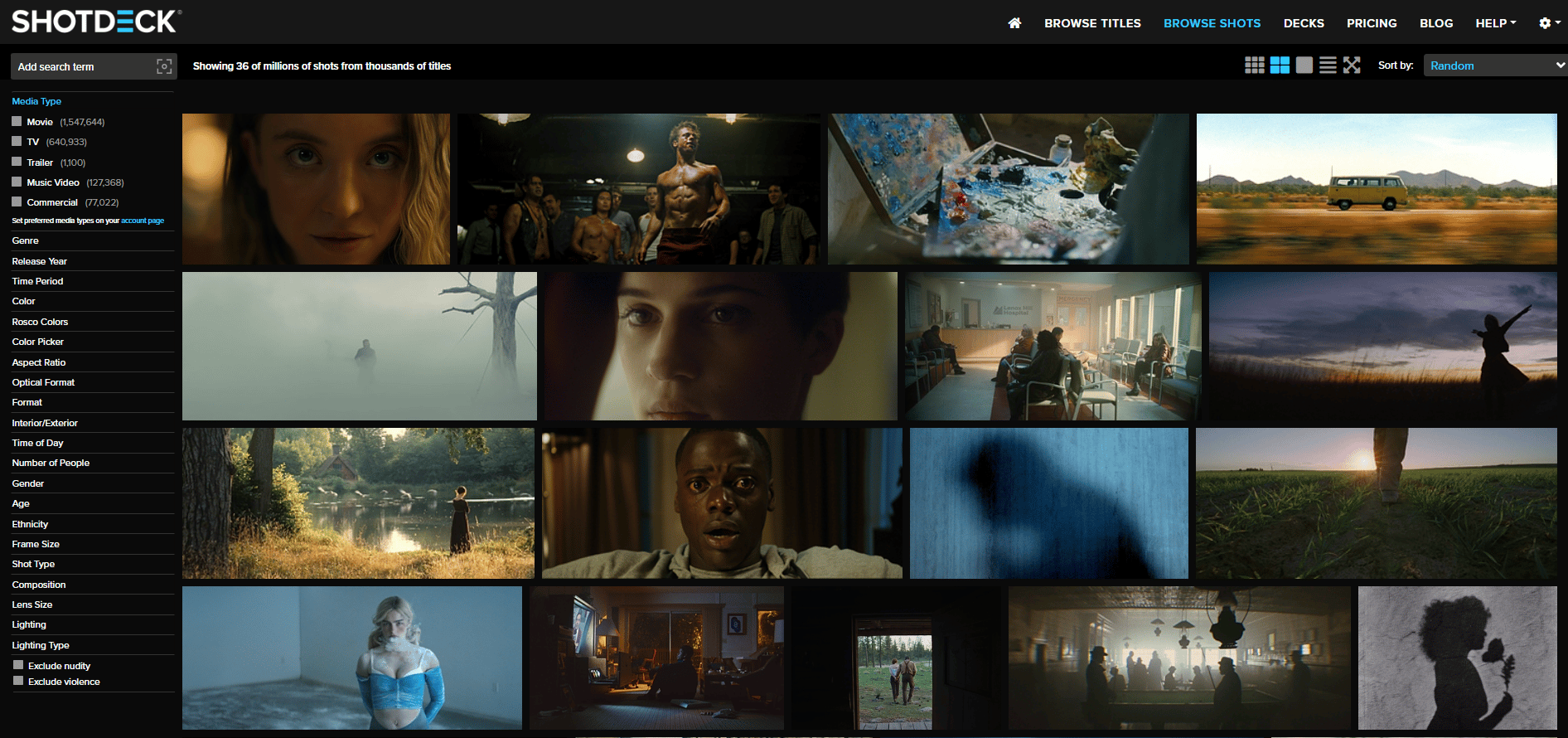The height and width of the screenshot is (738, 1568).
Task: Check the TV media type checkbox
Action: click(x=17, y=141)
